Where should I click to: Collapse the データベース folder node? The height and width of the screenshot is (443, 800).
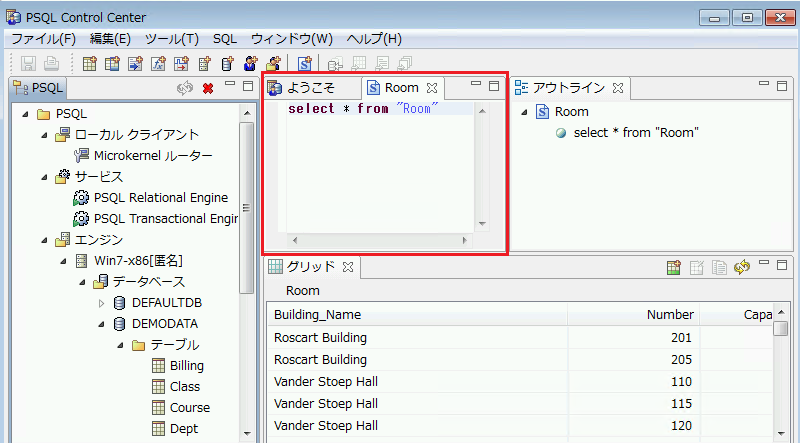pyautogui.click(x=82, y=282)
